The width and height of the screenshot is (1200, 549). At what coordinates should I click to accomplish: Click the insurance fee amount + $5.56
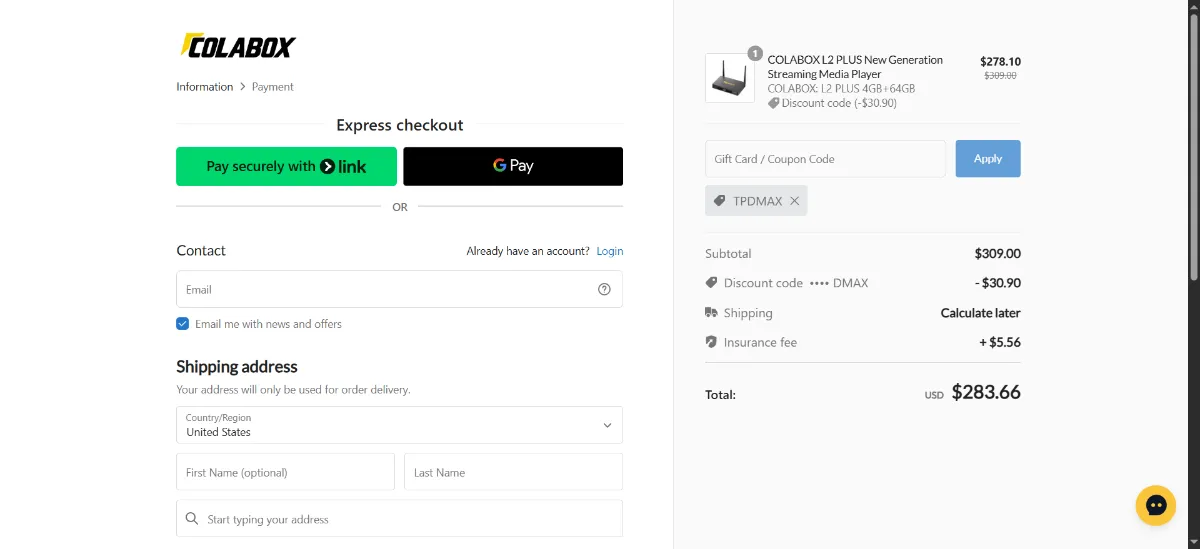tap(1000, 342)
